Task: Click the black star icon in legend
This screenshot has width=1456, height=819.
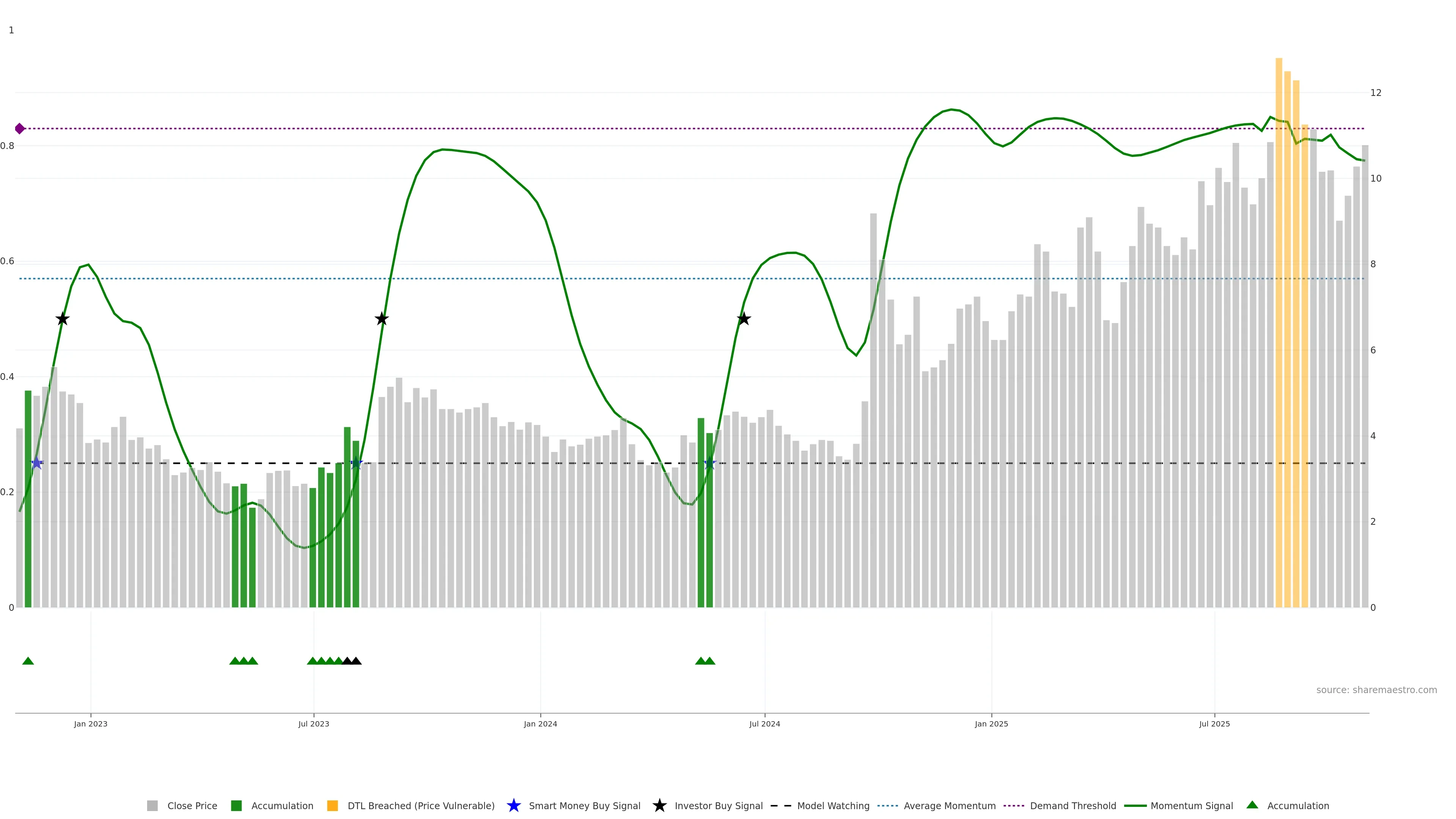Action: 660,806
